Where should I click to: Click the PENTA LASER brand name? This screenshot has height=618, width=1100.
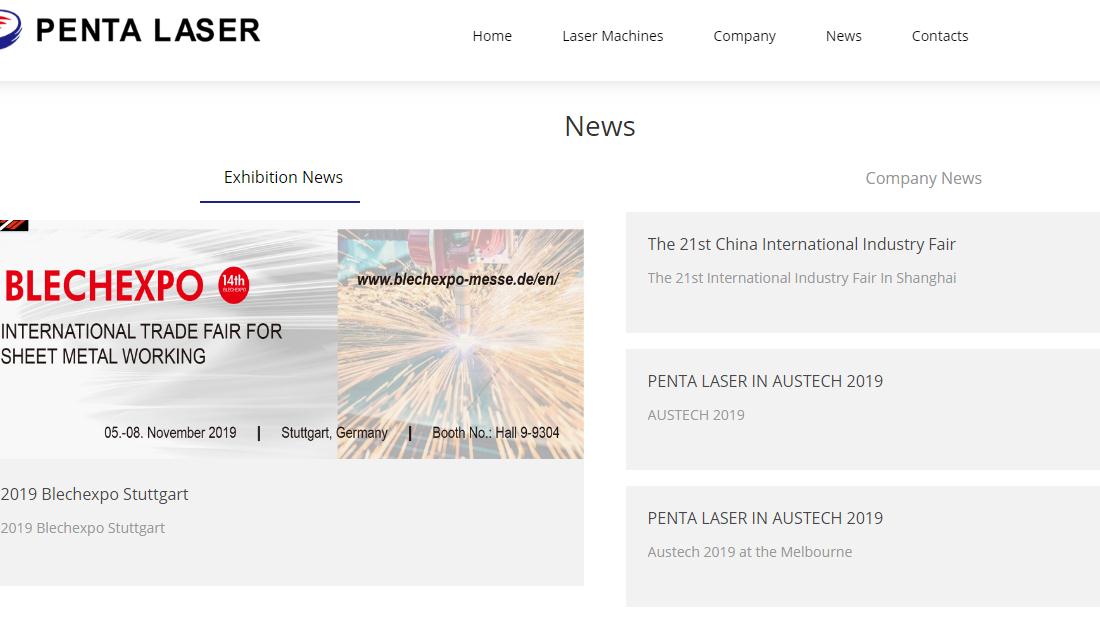pyautogui.click(x=148, y=30)
